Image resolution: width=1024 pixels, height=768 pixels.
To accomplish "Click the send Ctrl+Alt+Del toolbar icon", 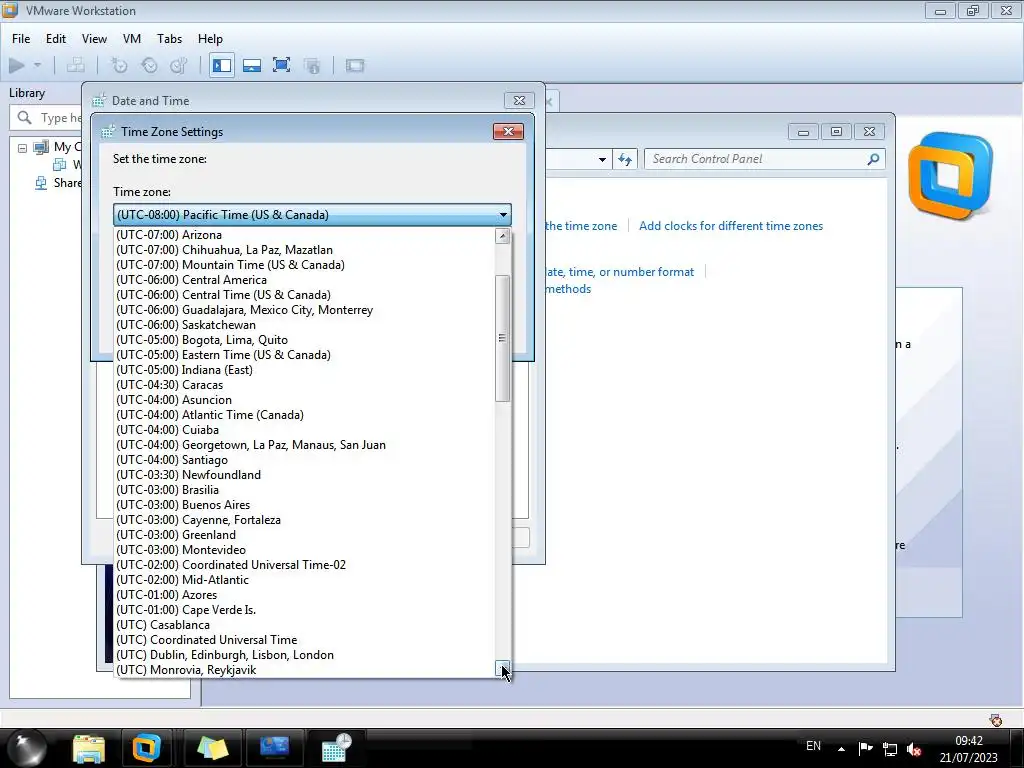I will click(76, 65).
